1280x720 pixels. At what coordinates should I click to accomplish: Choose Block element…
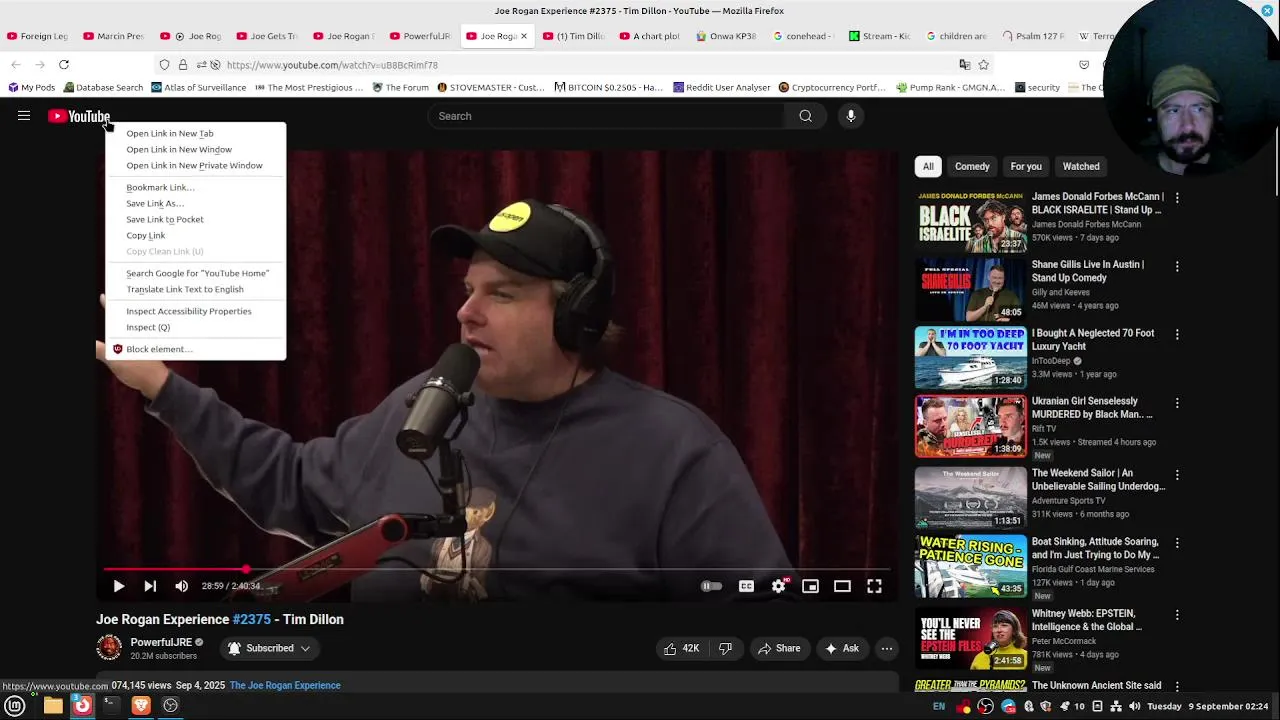(195, 349)
